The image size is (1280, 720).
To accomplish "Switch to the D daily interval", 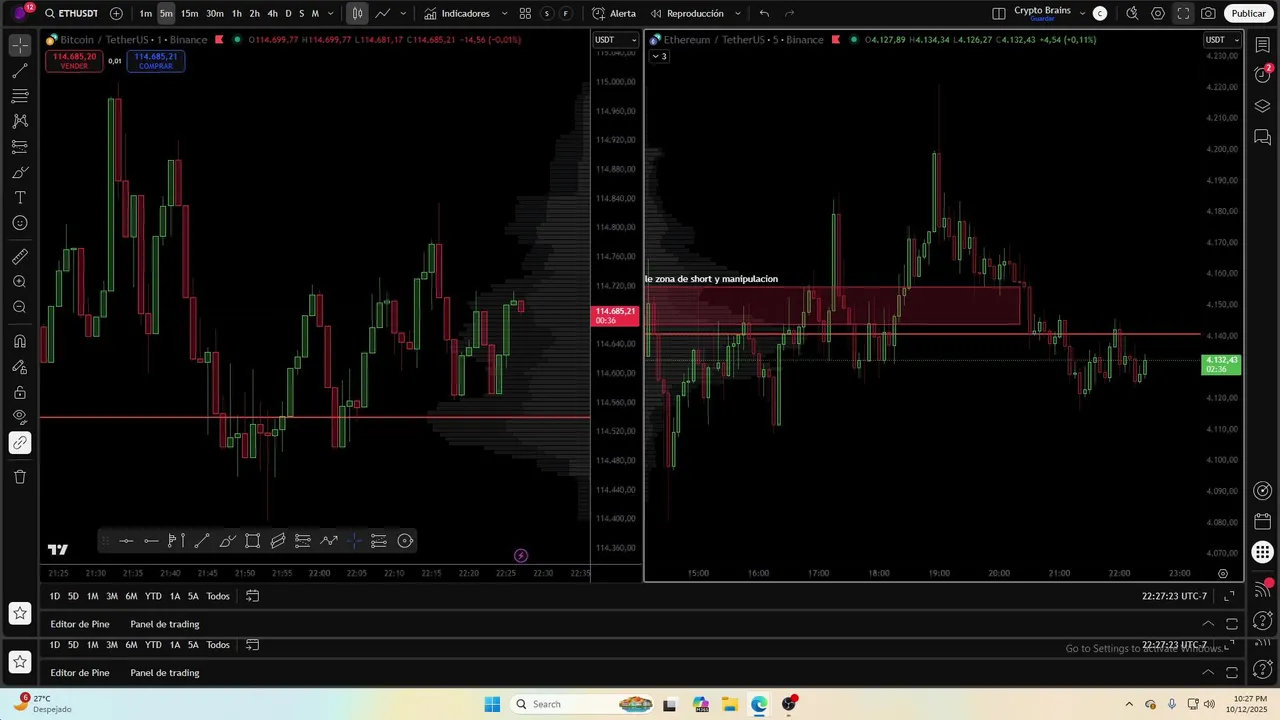I will 288,13.
